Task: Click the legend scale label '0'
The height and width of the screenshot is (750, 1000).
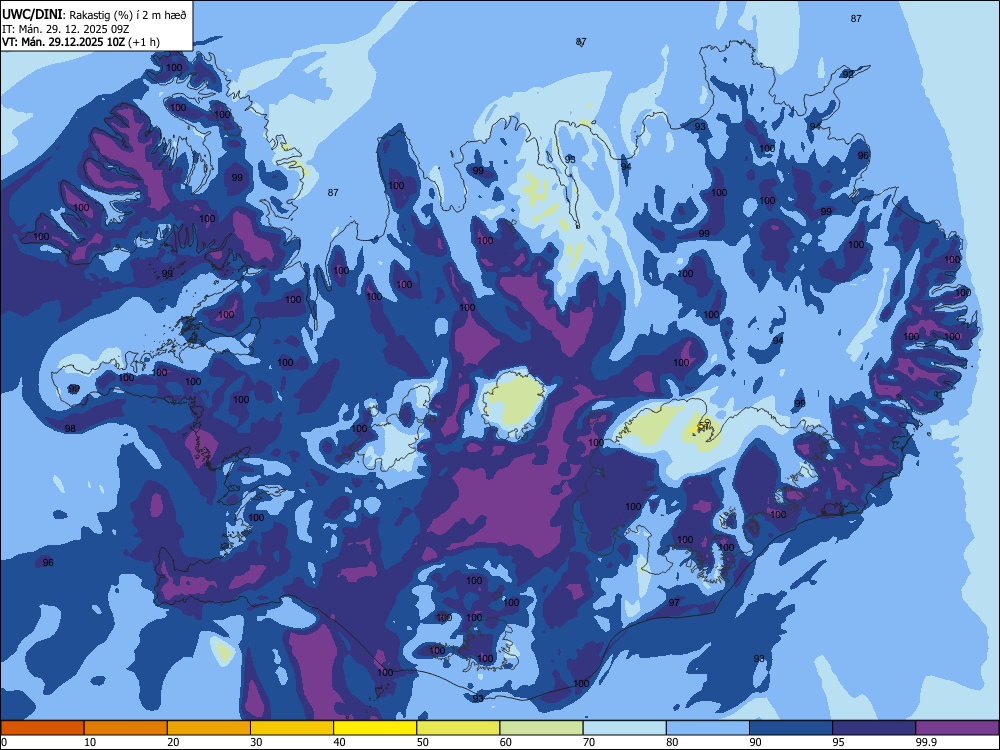Action: (4, 742)
